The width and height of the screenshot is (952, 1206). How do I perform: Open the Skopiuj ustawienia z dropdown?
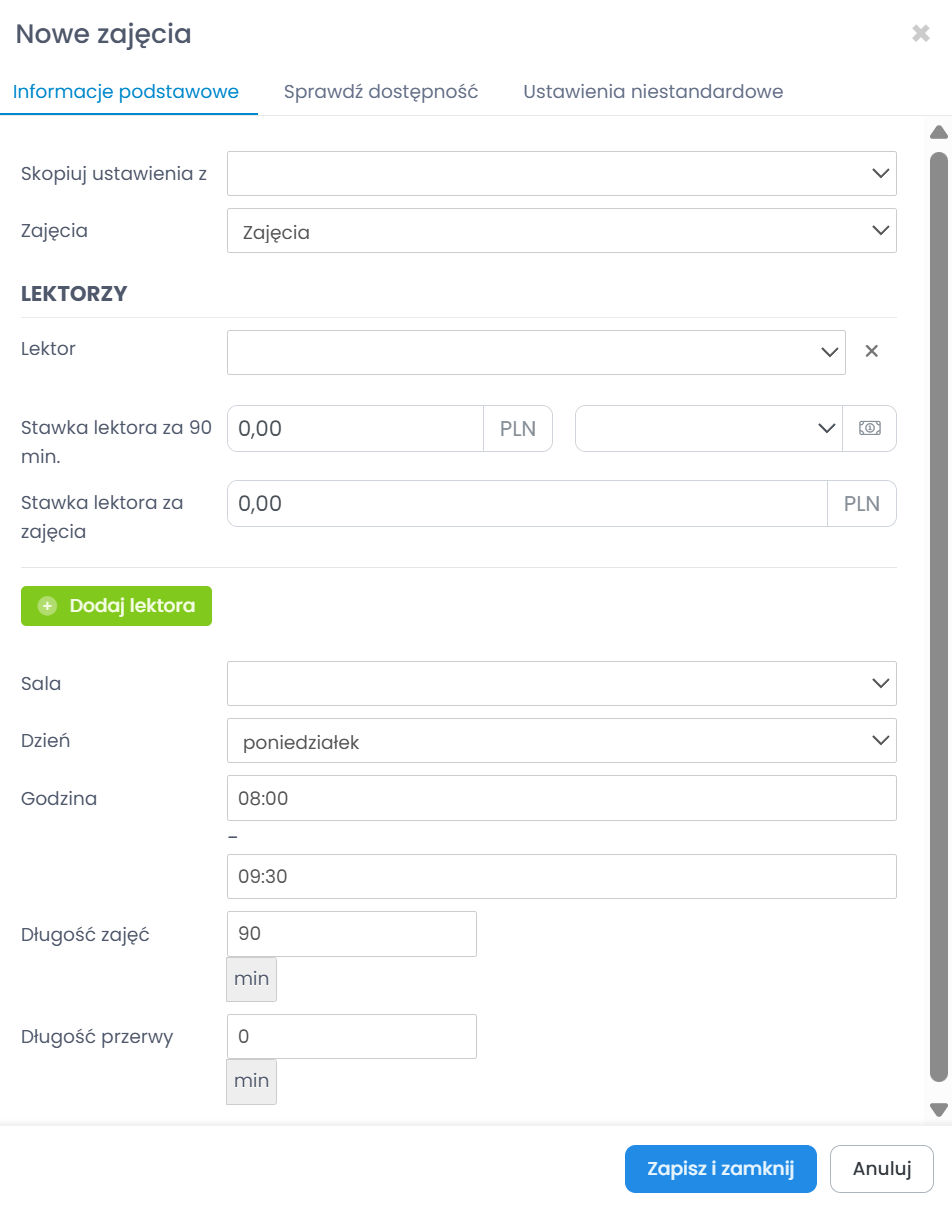point(561,173)
